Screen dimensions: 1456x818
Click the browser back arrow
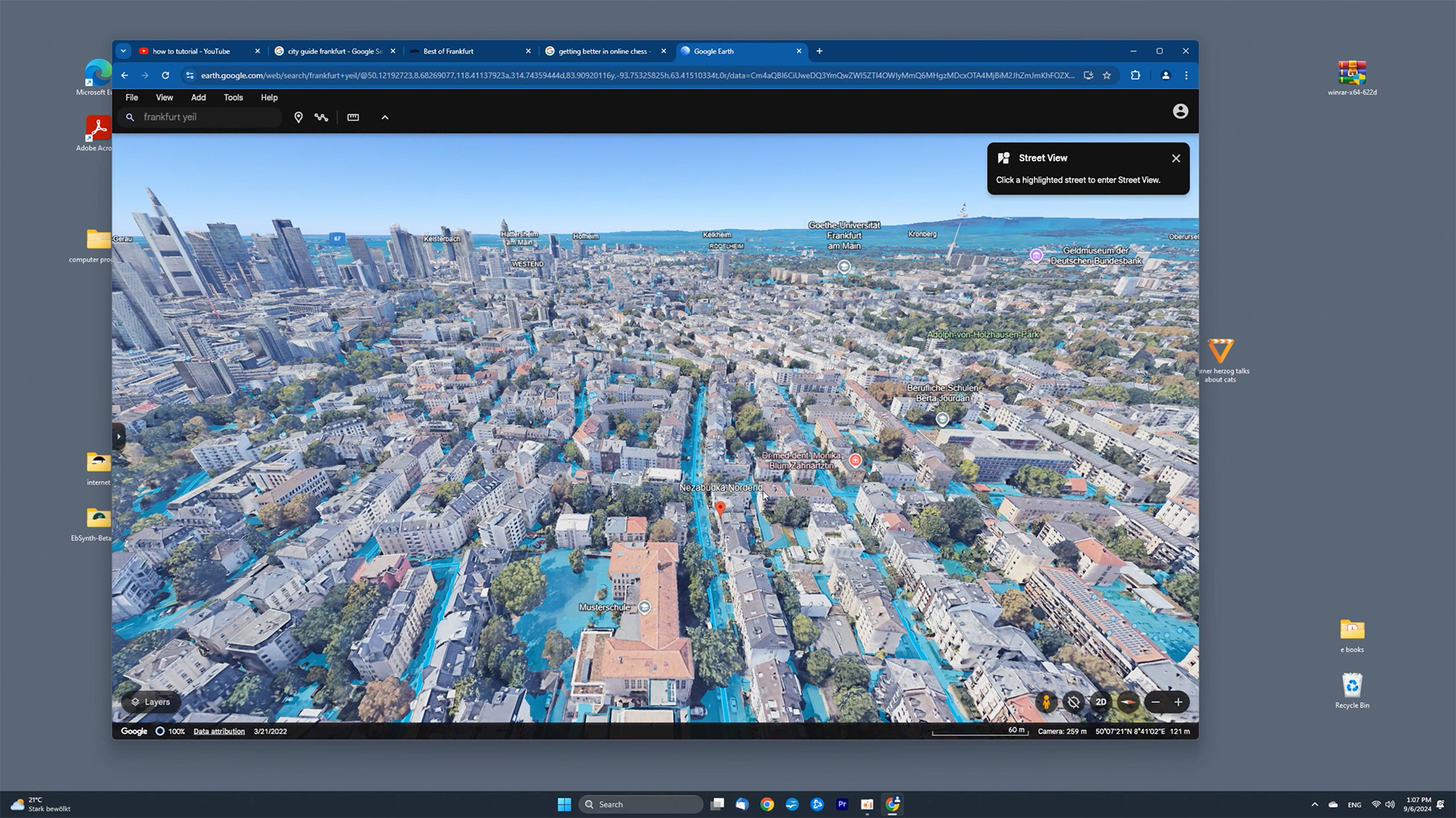(x=124, y=76)
